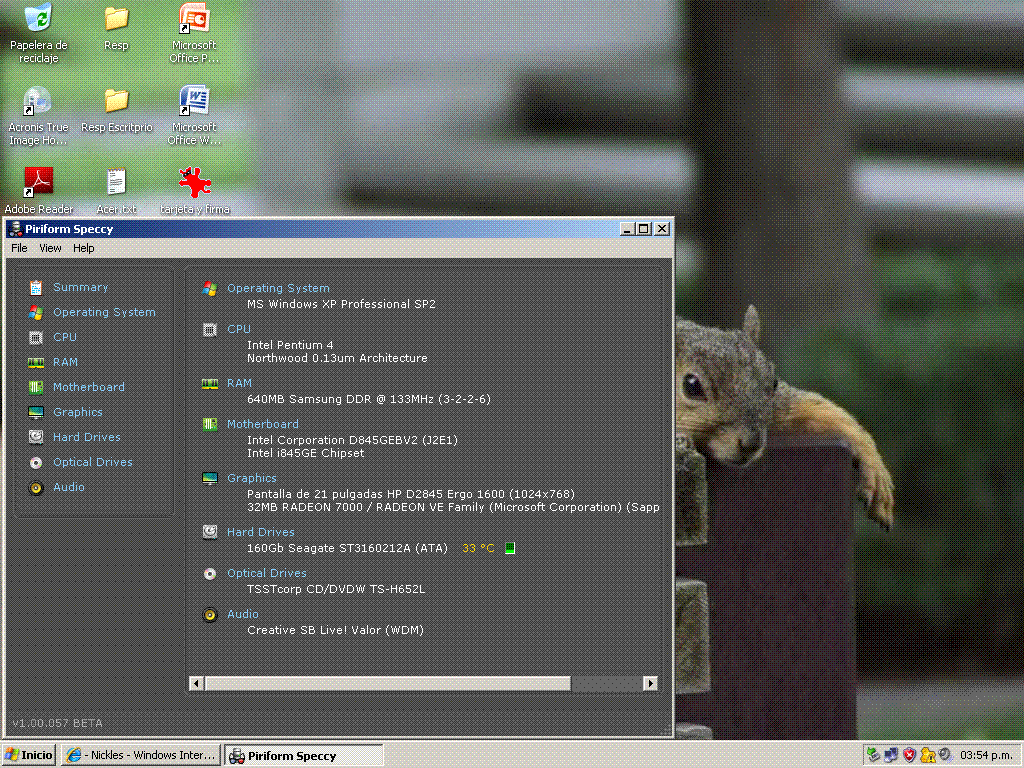The image size is (1024, 768).
Task: Select the Acronis True Image desktop shortcut
Action: click(39, 116)
